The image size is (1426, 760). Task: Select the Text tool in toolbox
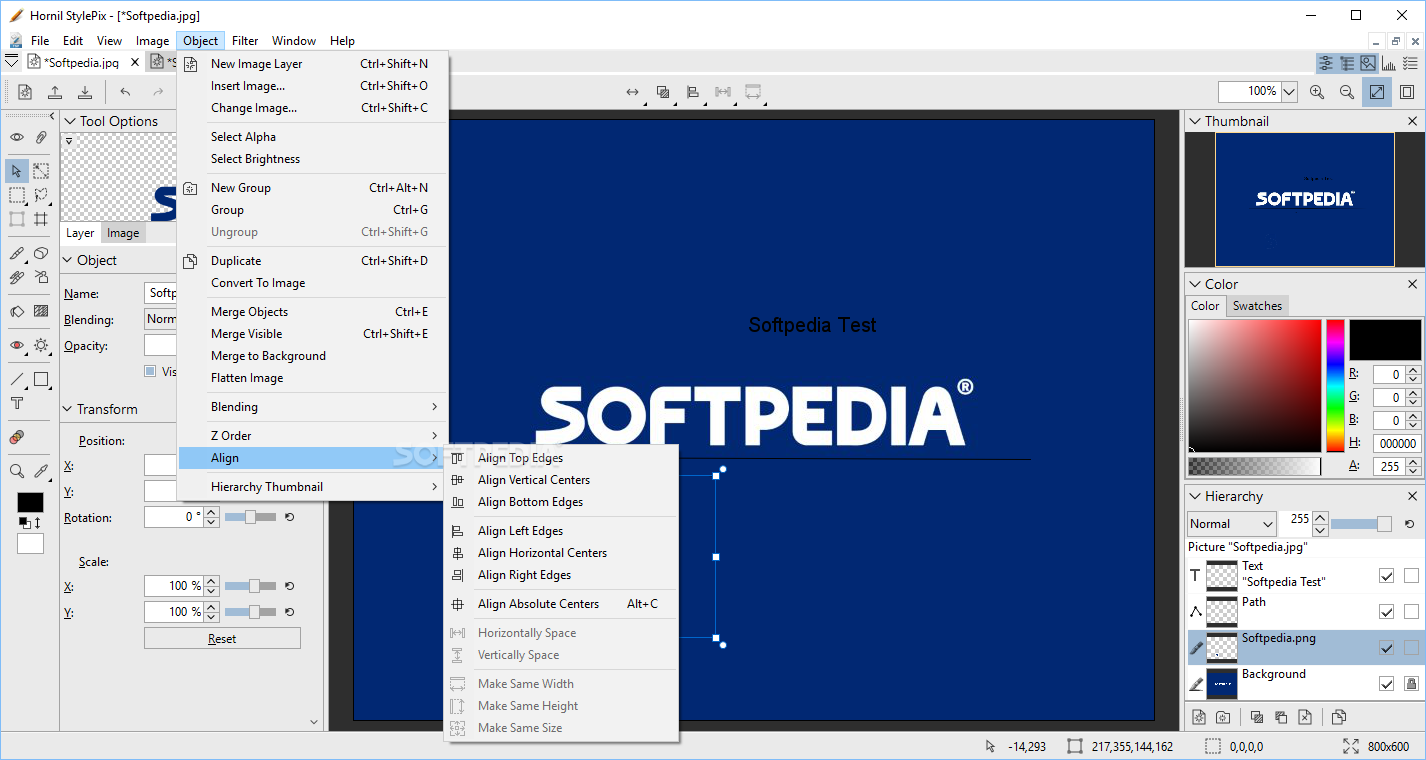point(17,404)
